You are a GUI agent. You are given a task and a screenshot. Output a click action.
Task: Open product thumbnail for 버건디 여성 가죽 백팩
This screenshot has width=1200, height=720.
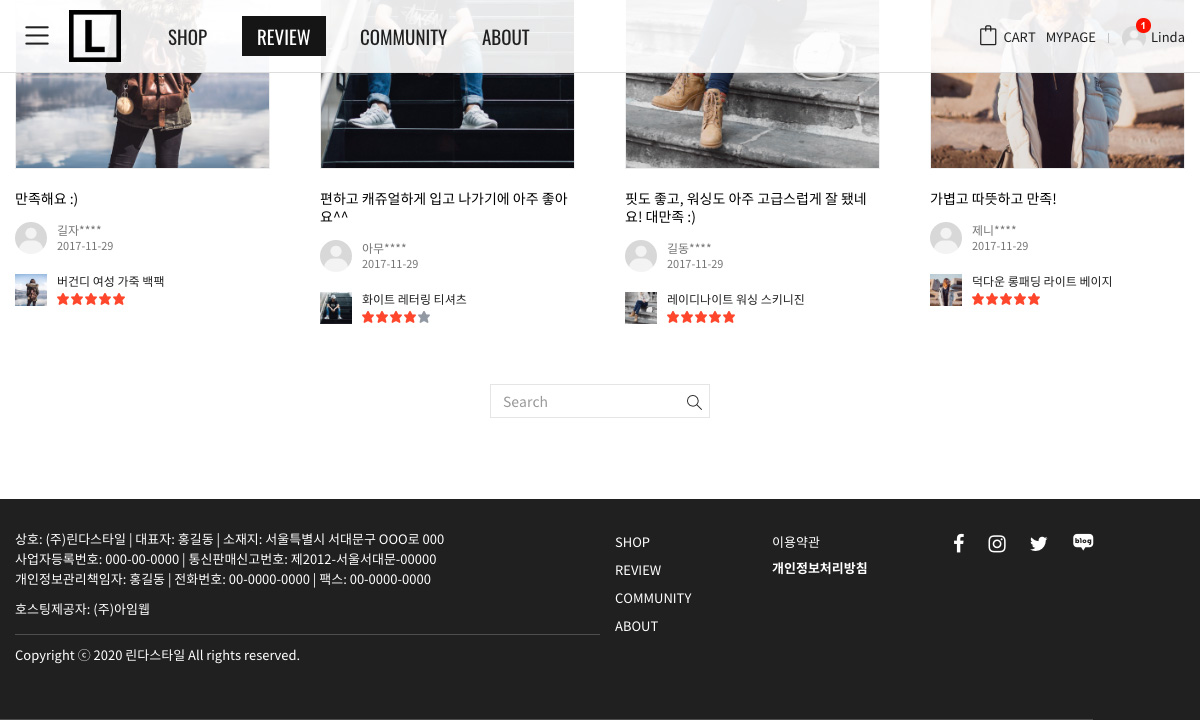point(31,290)
